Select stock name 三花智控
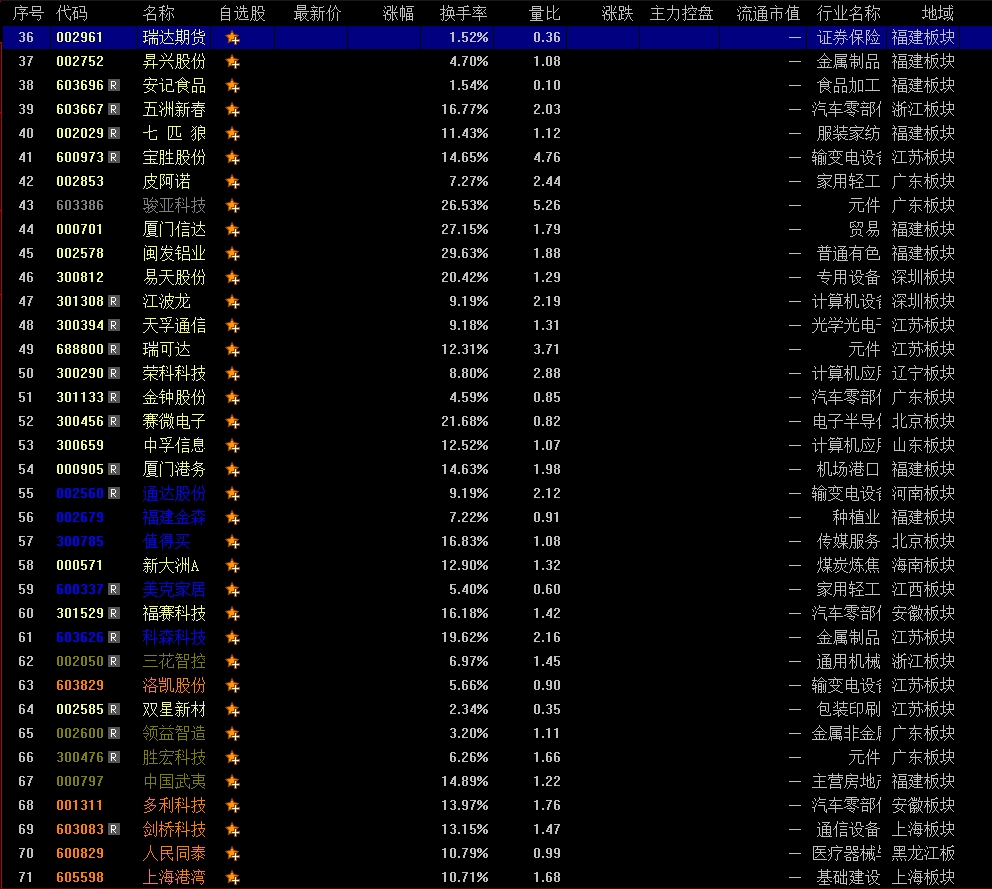 [174, 661]
